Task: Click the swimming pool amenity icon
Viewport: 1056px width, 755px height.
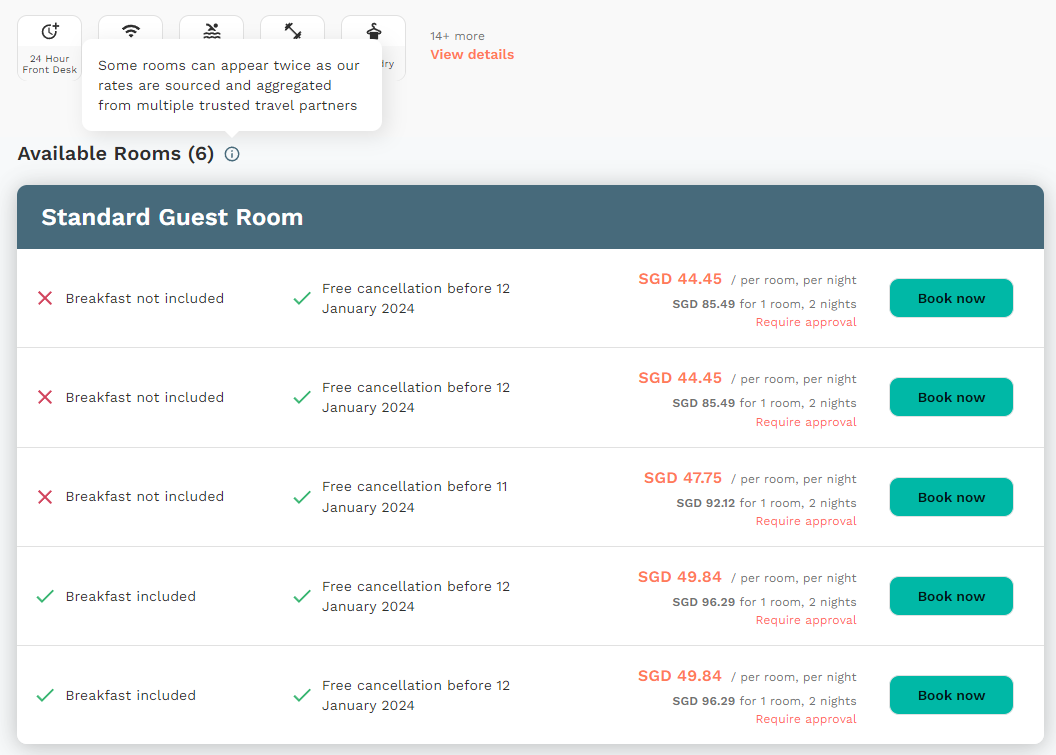Action: 212,31
